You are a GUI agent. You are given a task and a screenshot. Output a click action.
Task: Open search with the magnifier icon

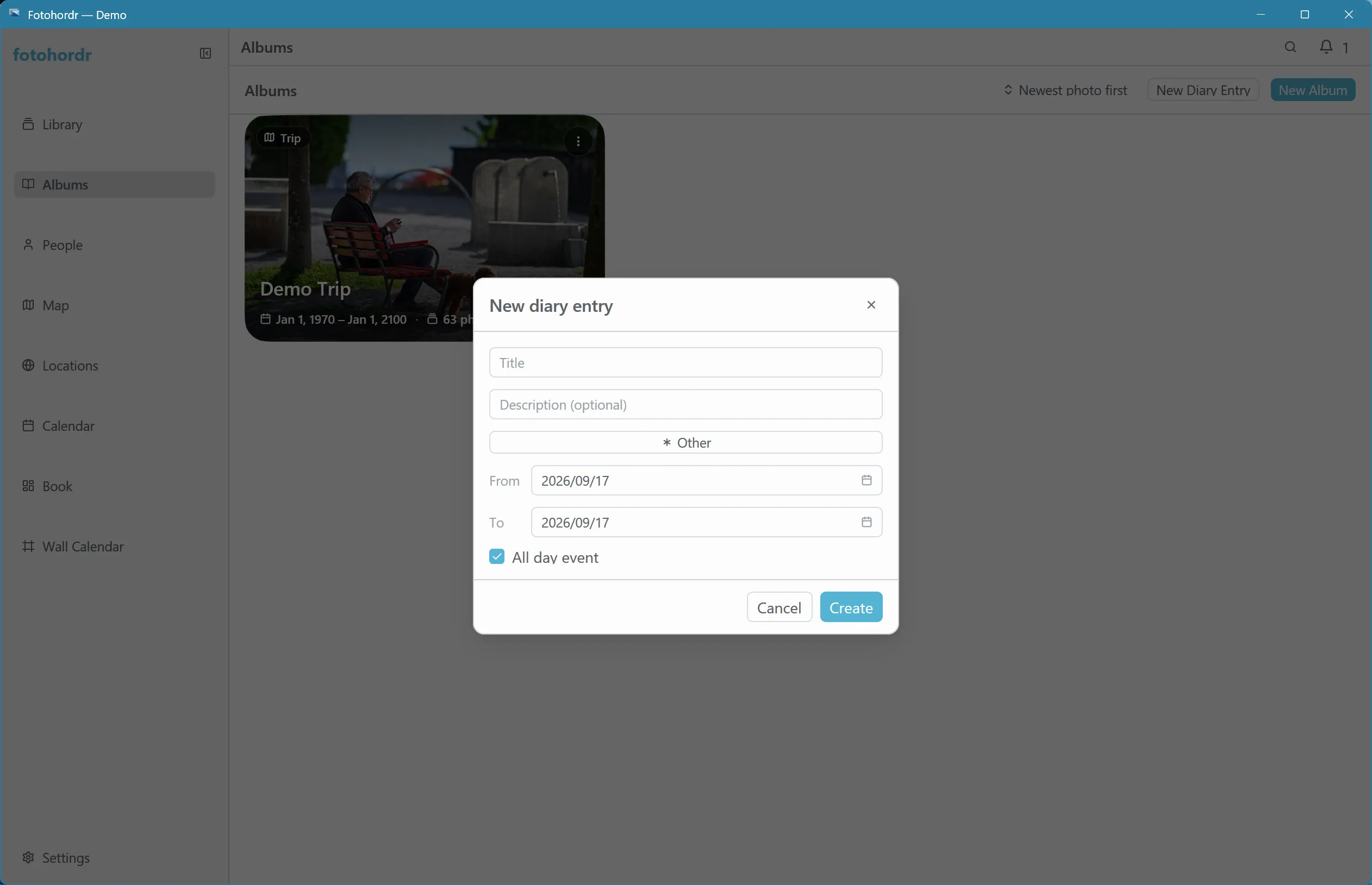(x=1290, y=47)
